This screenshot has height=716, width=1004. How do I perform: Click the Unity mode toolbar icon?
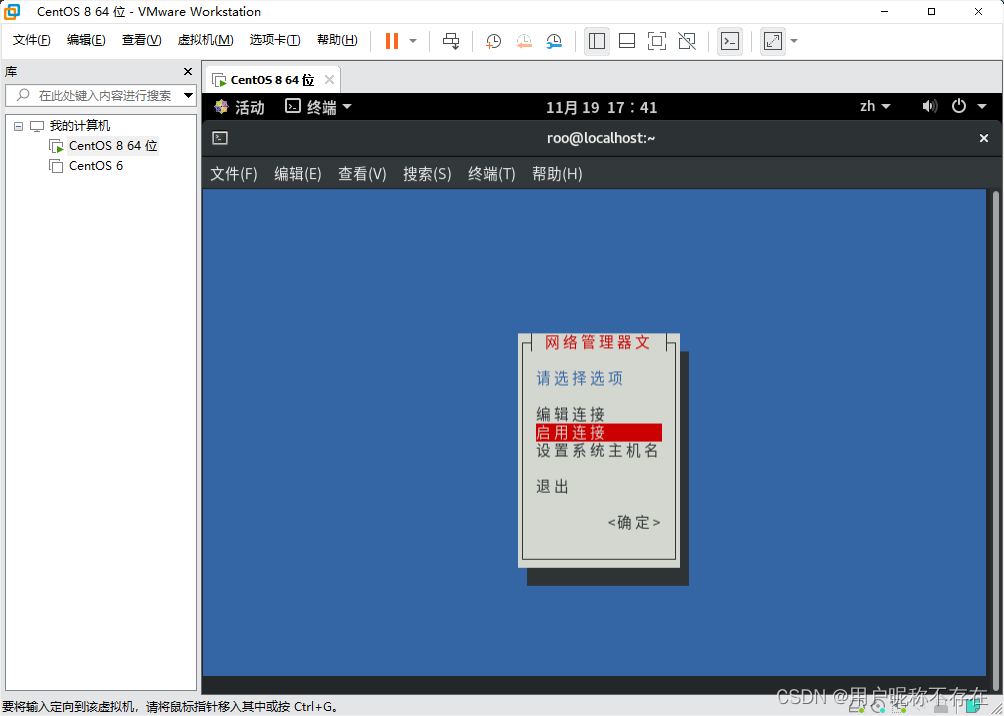tap(687, 41)
